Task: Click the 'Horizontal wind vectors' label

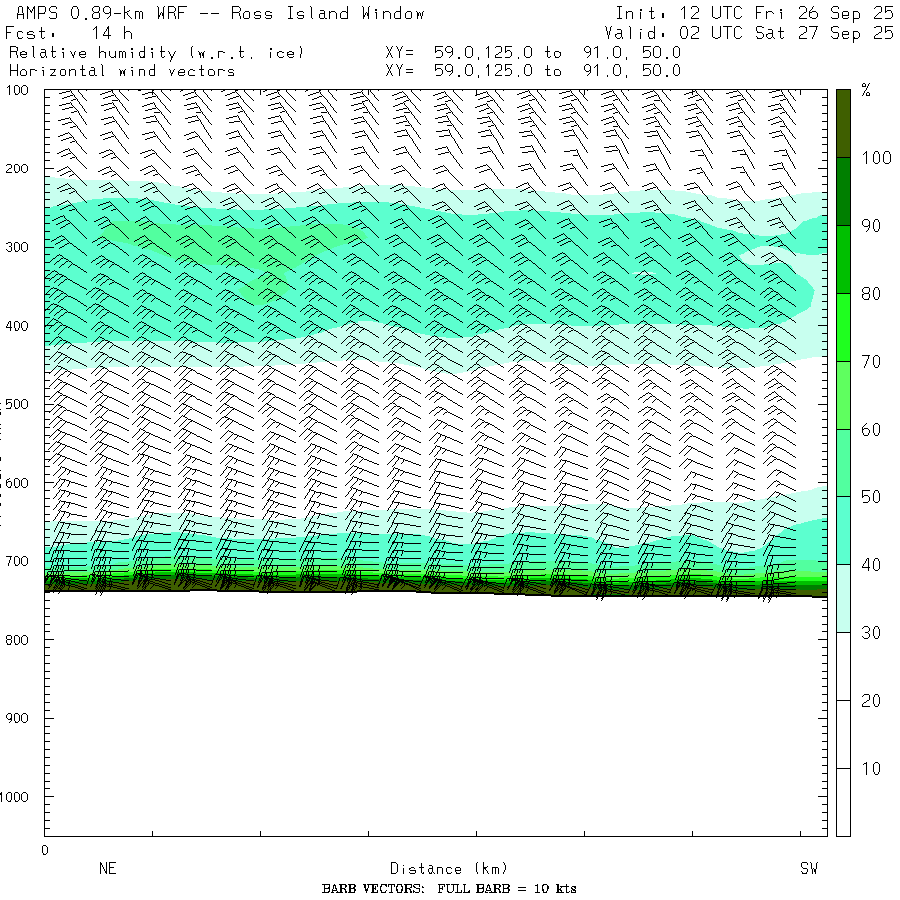Action: [122, 71]
